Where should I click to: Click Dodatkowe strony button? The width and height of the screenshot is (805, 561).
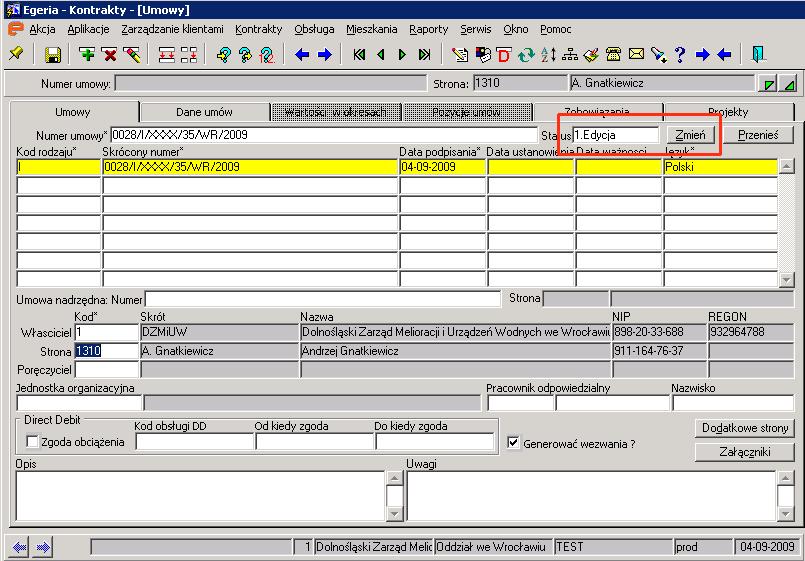744,428
